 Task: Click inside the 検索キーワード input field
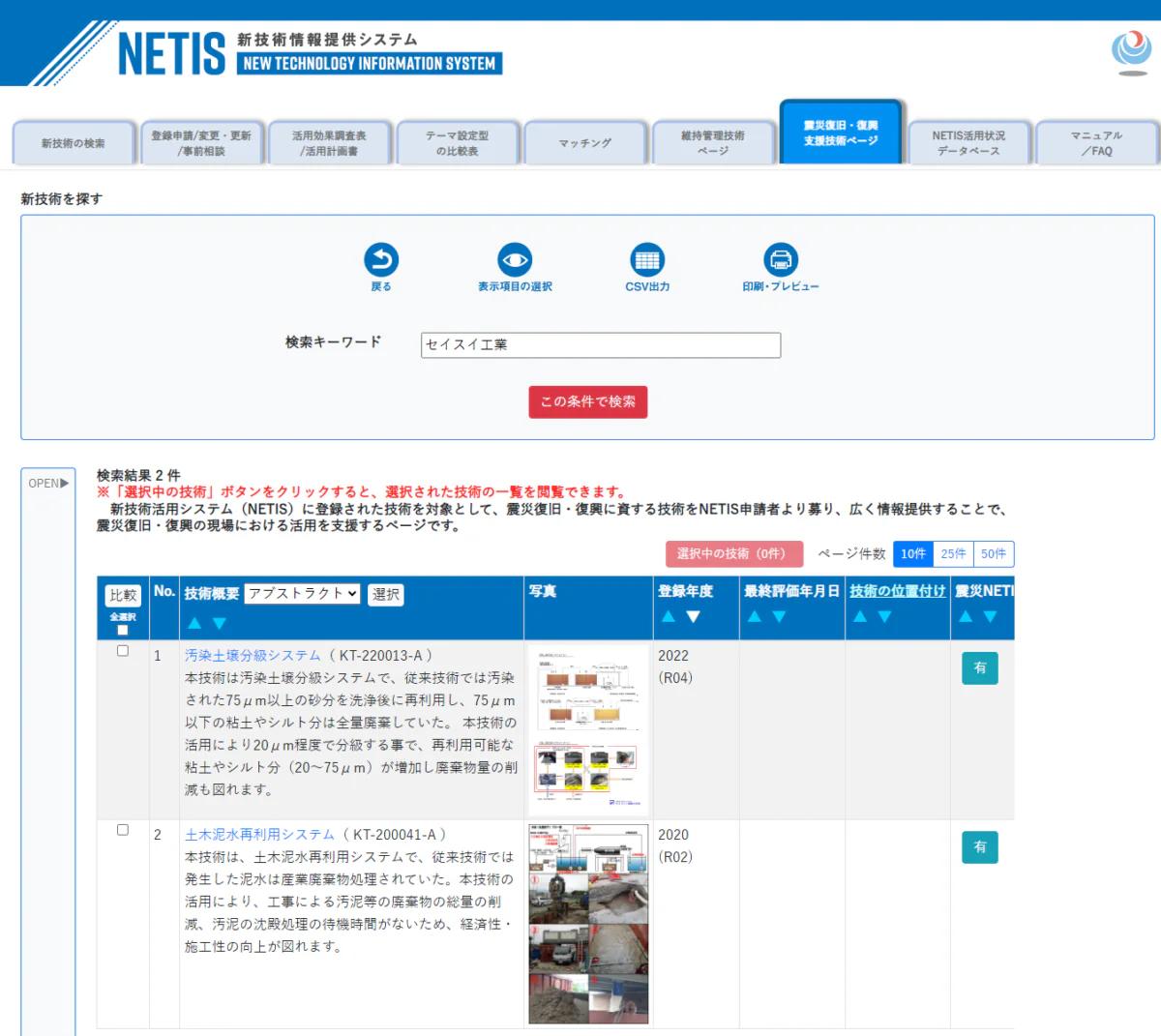pos(600,344)
